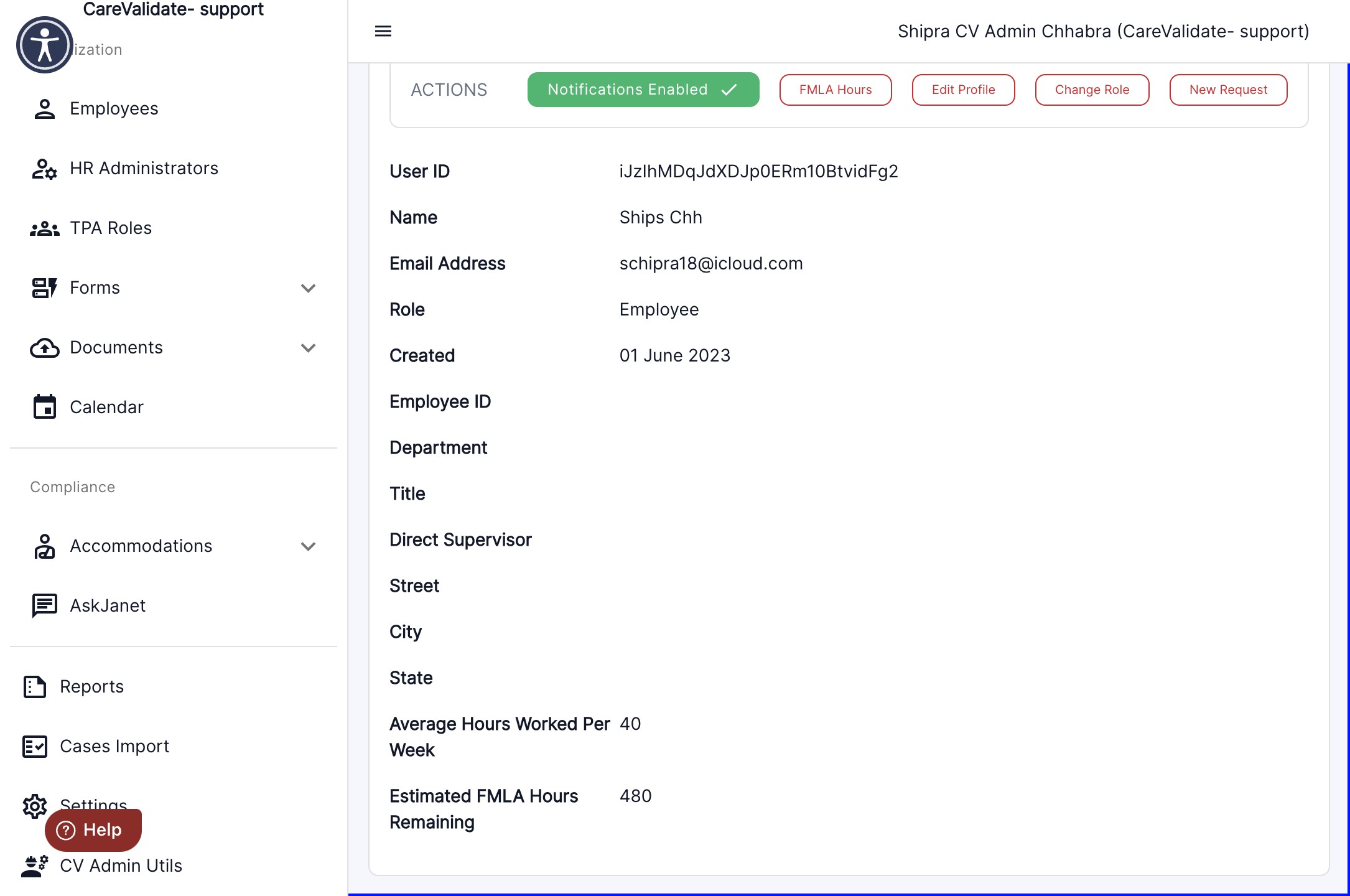Click the Reports file icon
The height and width of the screenshot is (896, 1350).
(x=35, y=686)
